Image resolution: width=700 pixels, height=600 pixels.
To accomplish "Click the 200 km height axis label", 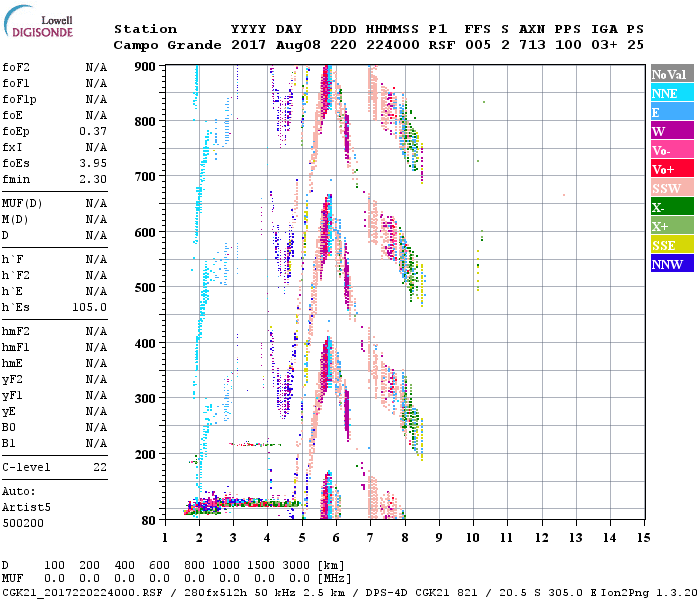I will pos(145,454).
